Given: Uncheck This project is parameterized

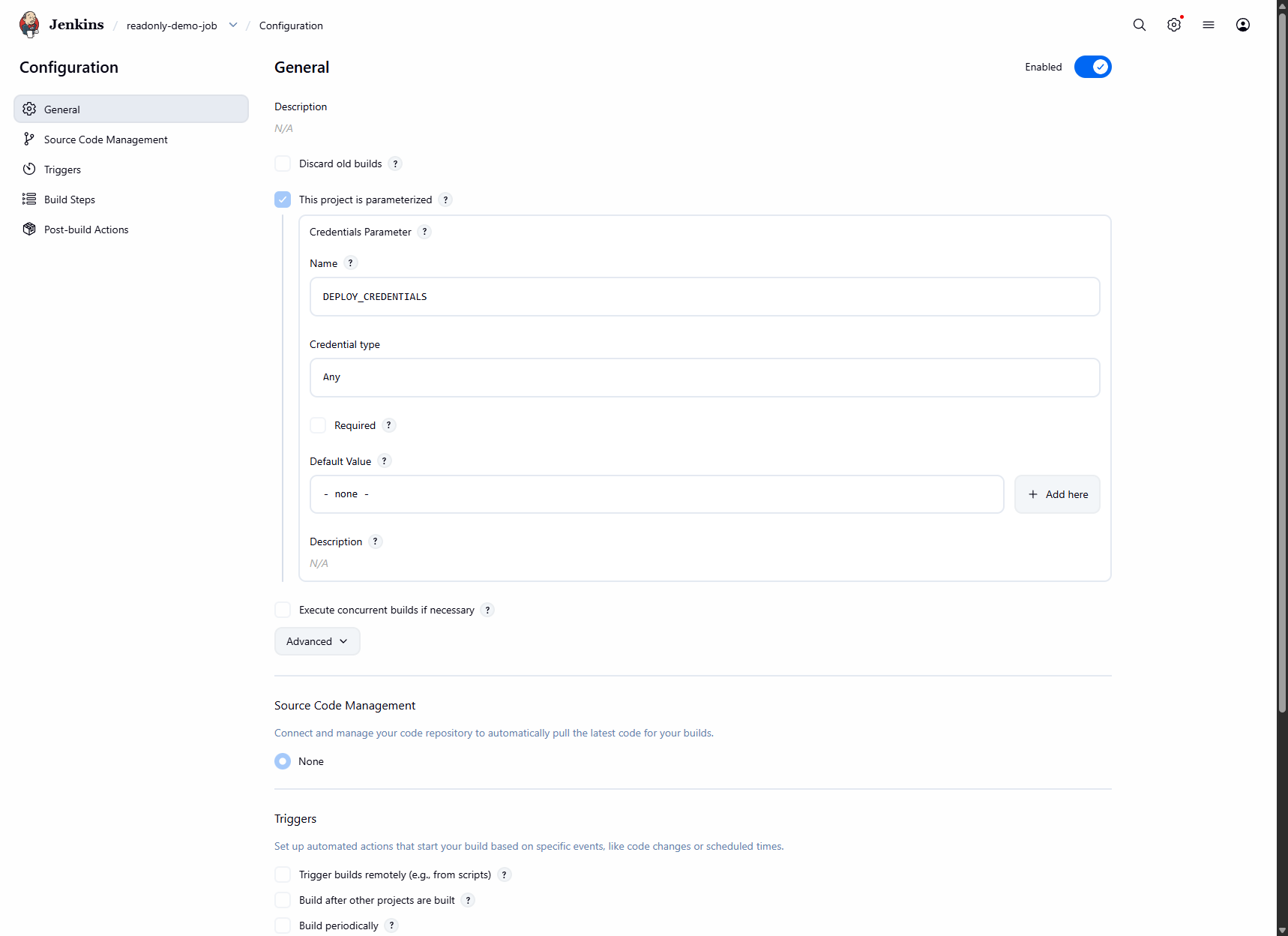Looking at the screenshot, I should click(283, 199).
